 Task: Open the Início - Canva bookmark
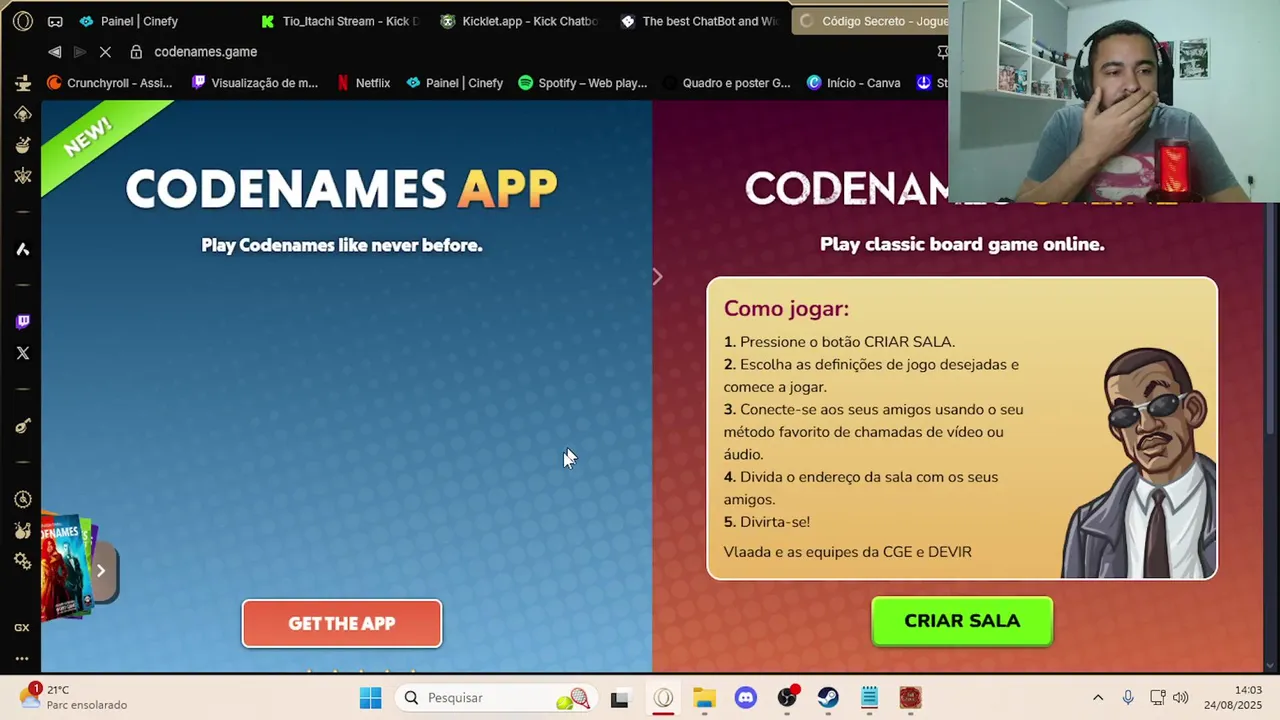(853, 83)
